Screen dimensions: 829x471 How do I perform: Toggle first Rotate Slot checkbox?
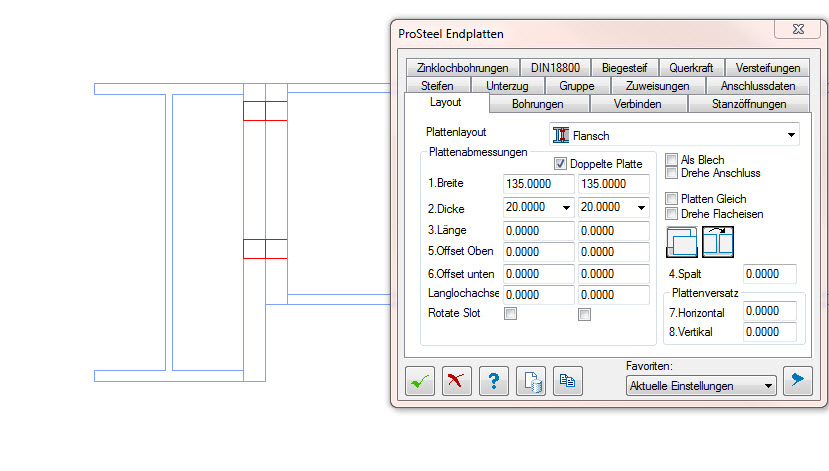[x=510, y=314]
